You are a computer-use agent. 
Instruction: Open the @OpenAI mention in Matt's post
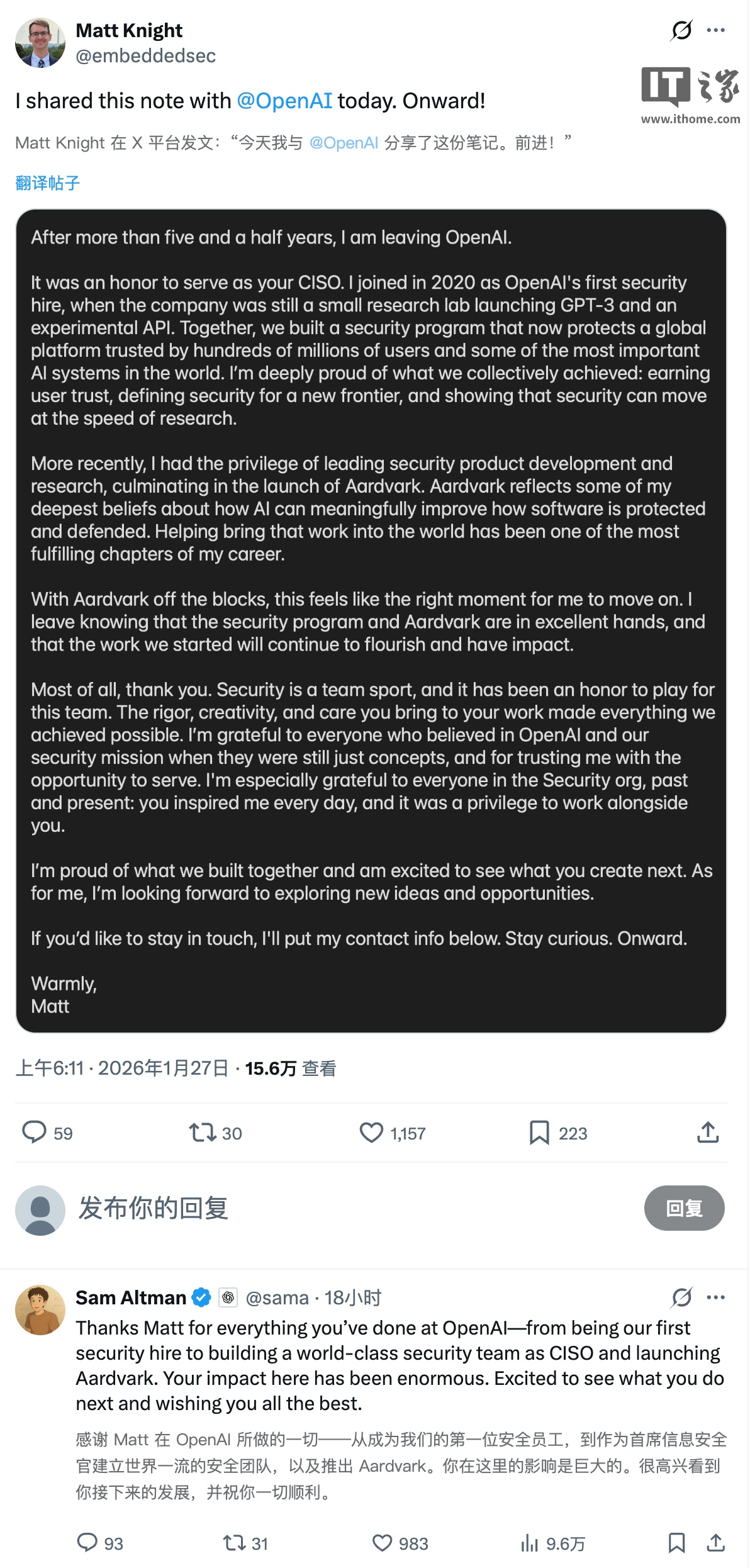284,101
